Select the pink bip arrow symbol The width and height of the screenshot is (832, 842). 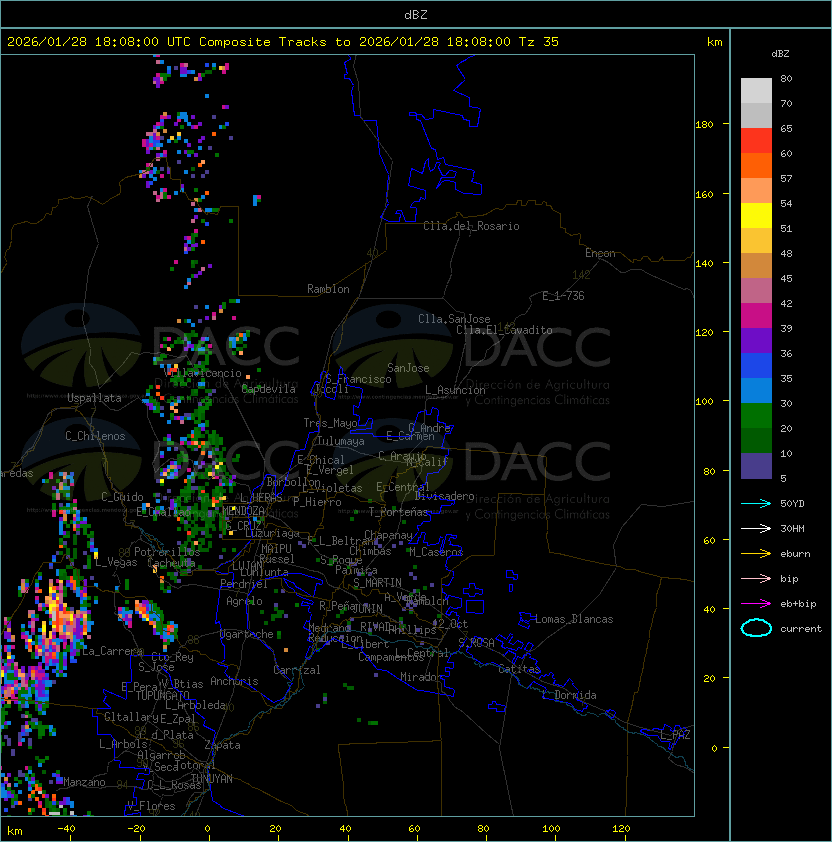tap(757, 578)
